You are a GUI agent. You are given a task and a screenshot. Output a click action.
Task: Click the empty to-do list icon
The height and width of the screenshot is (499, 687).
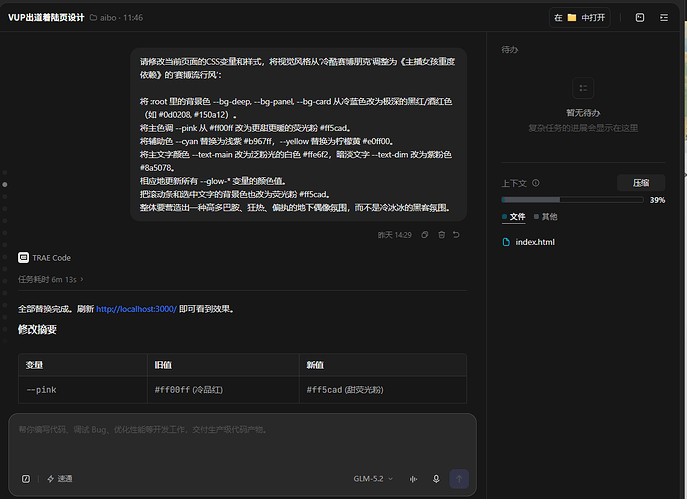(583, 88)
